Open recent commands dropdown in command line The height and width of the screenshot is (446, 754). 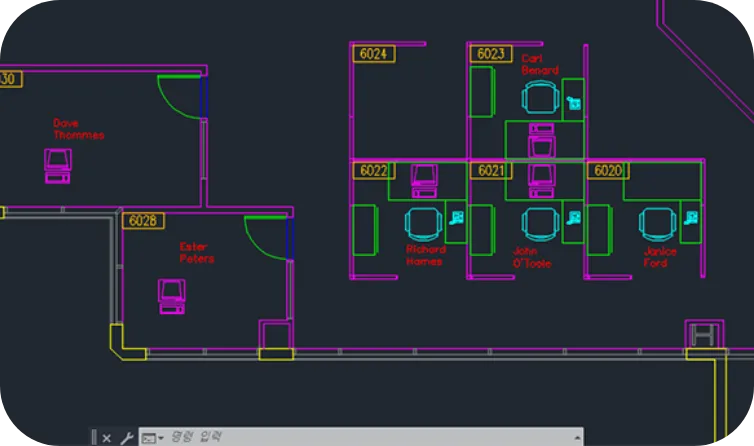click(x=153, y=438)
